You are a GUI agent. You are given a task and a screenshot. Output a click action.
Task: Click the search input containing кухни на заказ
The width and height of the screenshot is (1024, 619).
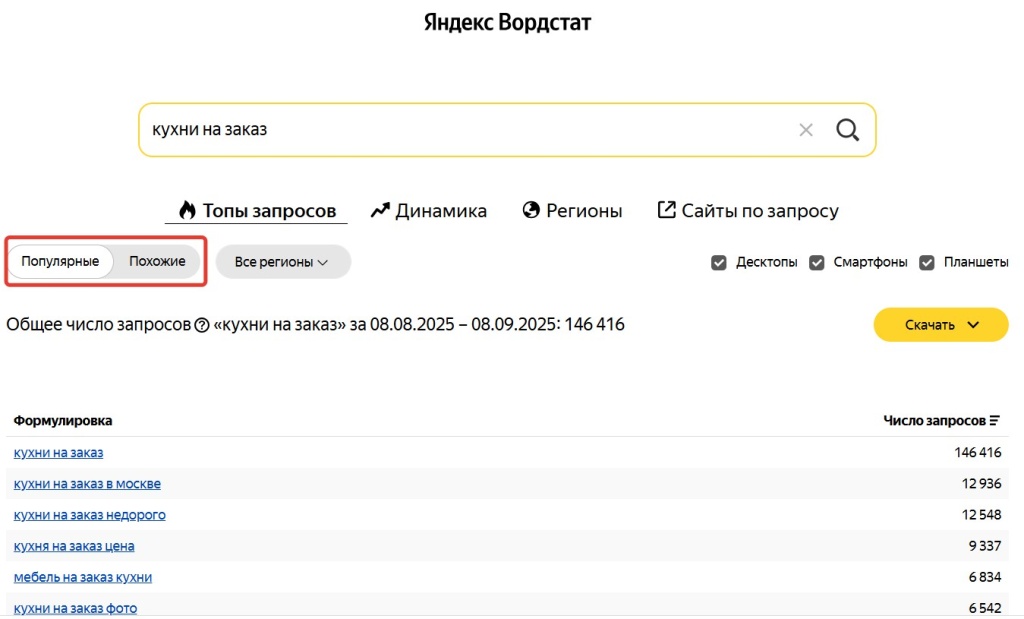click(507, 130)
